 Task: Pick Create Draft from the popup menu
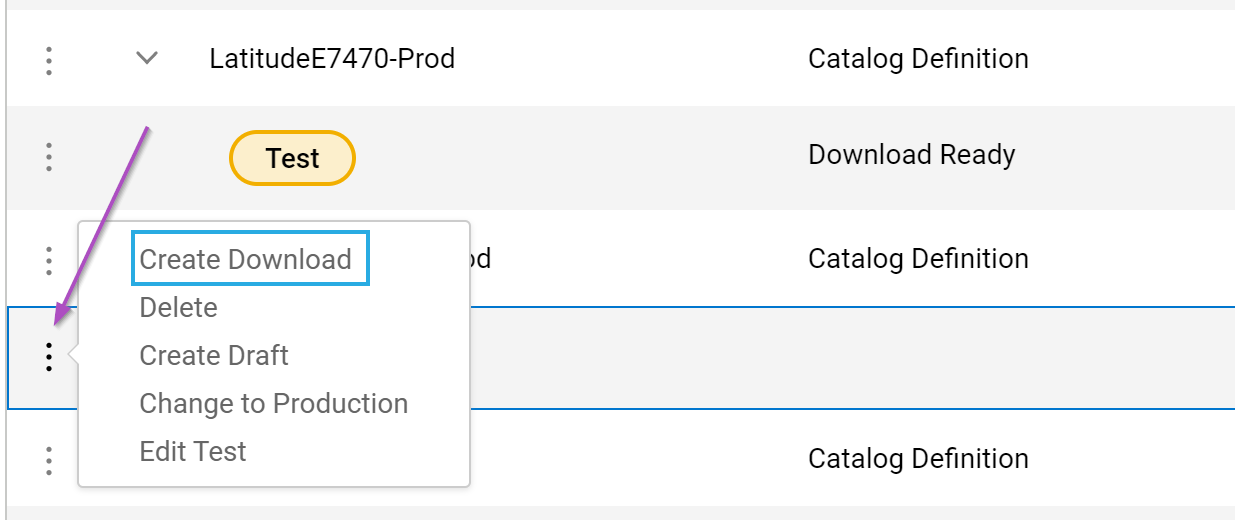[x=214, y=356]
